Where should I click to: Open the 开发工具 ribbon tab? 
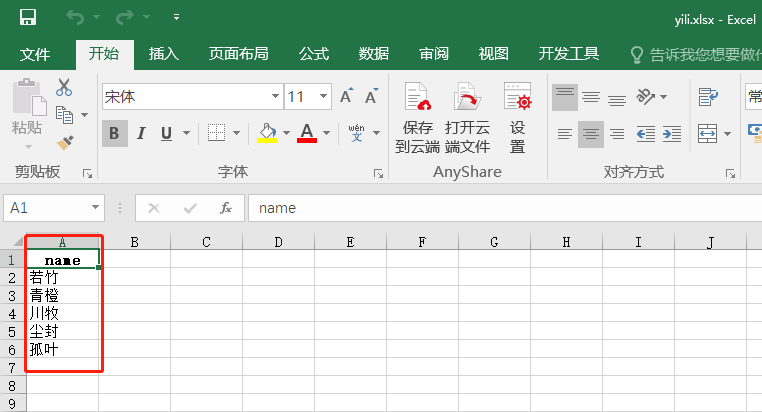click(569, 54)
